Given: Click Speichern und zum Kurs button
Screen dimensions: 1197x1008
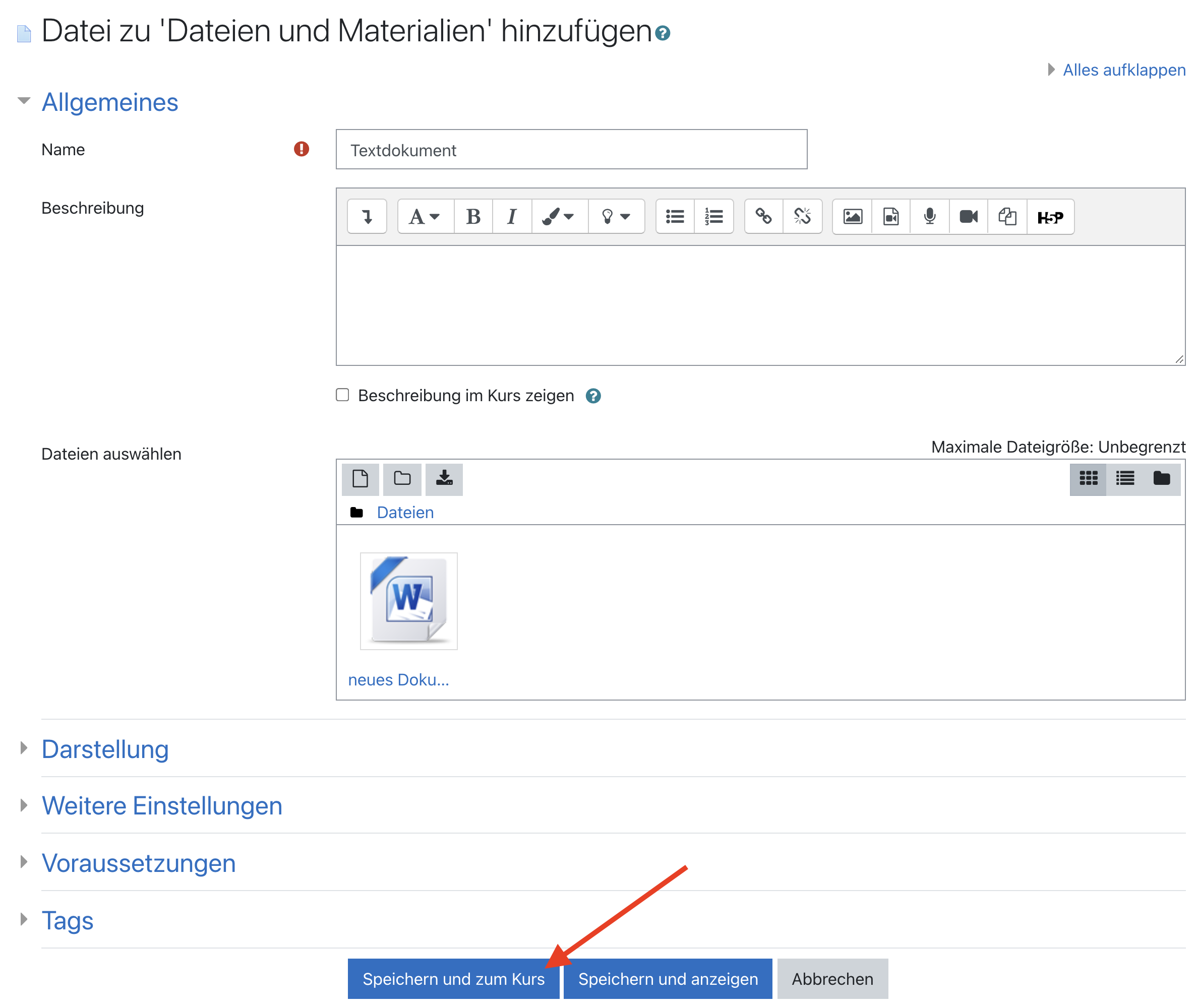Looking at the screenshot, I should pyautogui.click(x=453, y=979).
